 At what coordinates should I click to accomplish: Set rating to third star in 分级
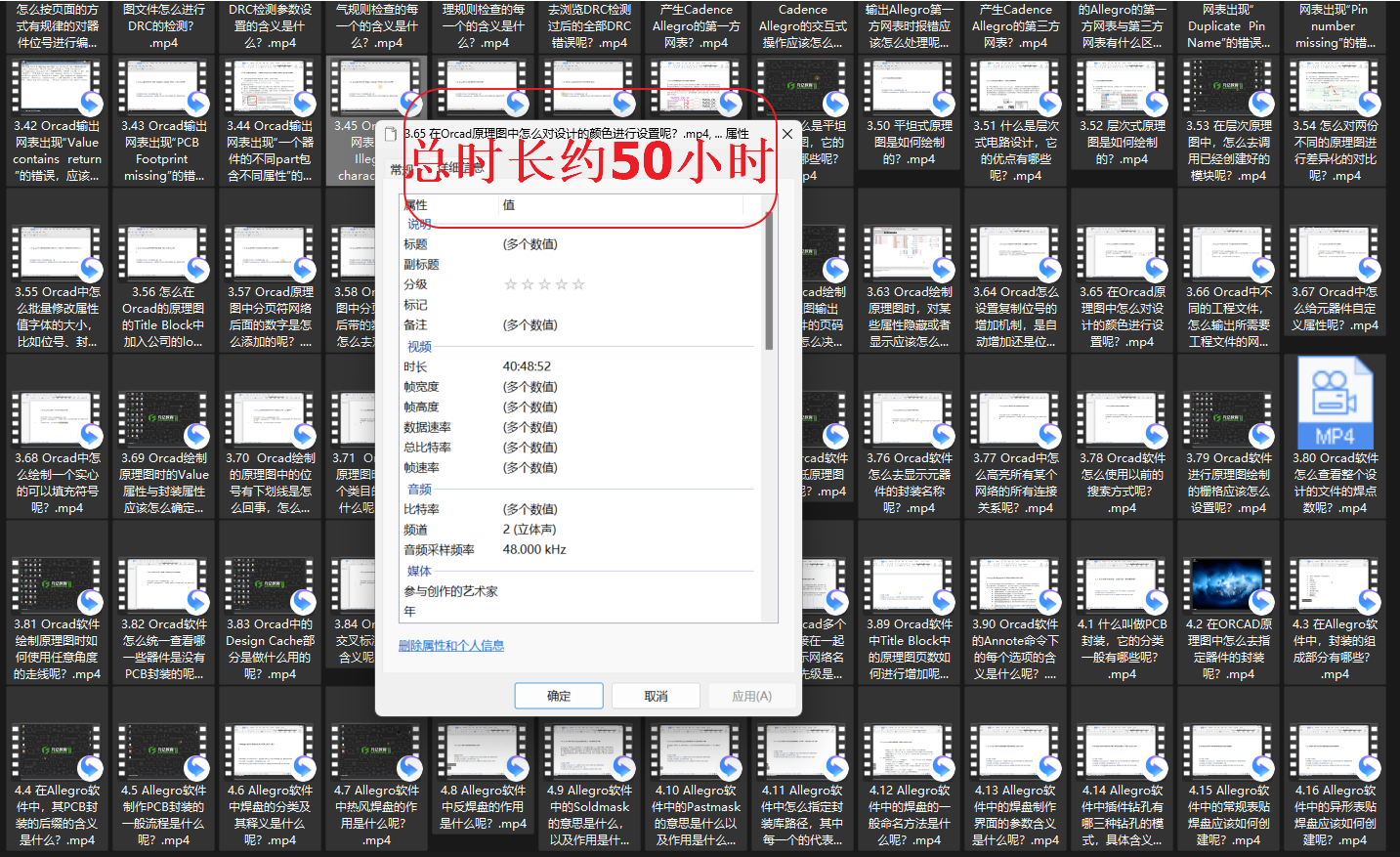click(x=545, y=284)
